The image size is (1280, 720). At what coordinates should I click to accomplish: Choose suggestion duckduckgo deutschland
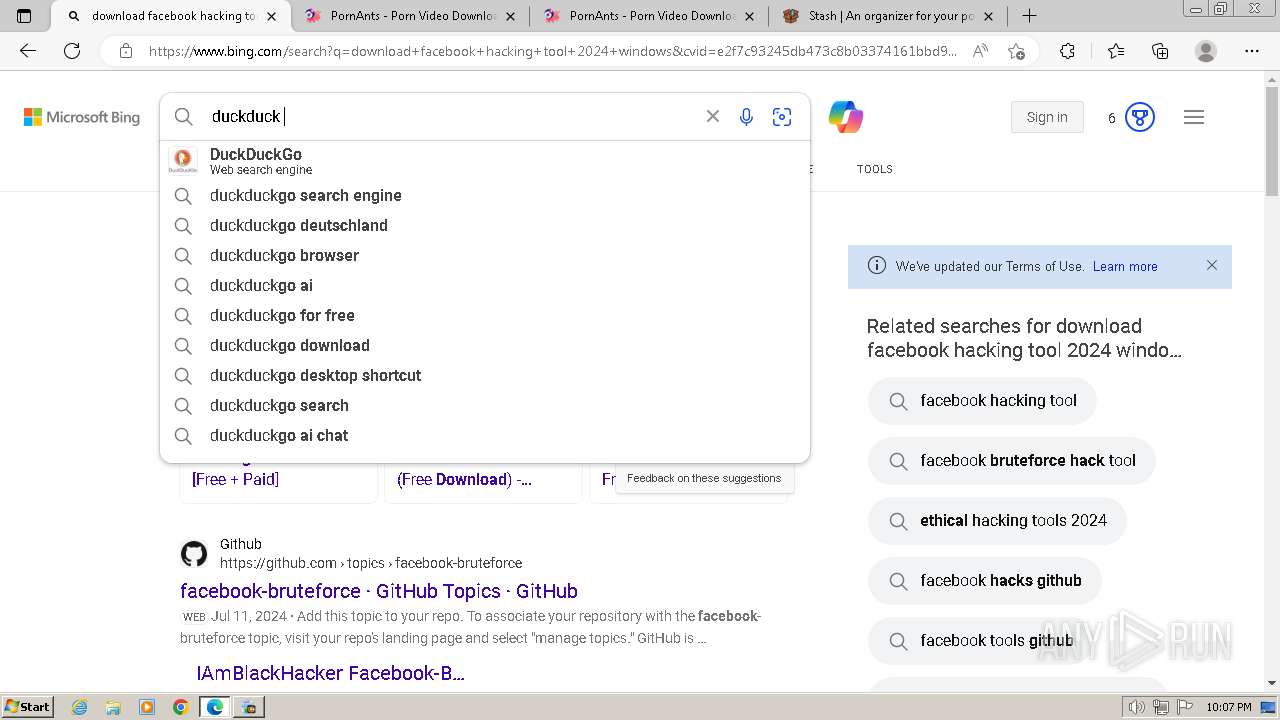pyautogui.click(x=485, y=226)
